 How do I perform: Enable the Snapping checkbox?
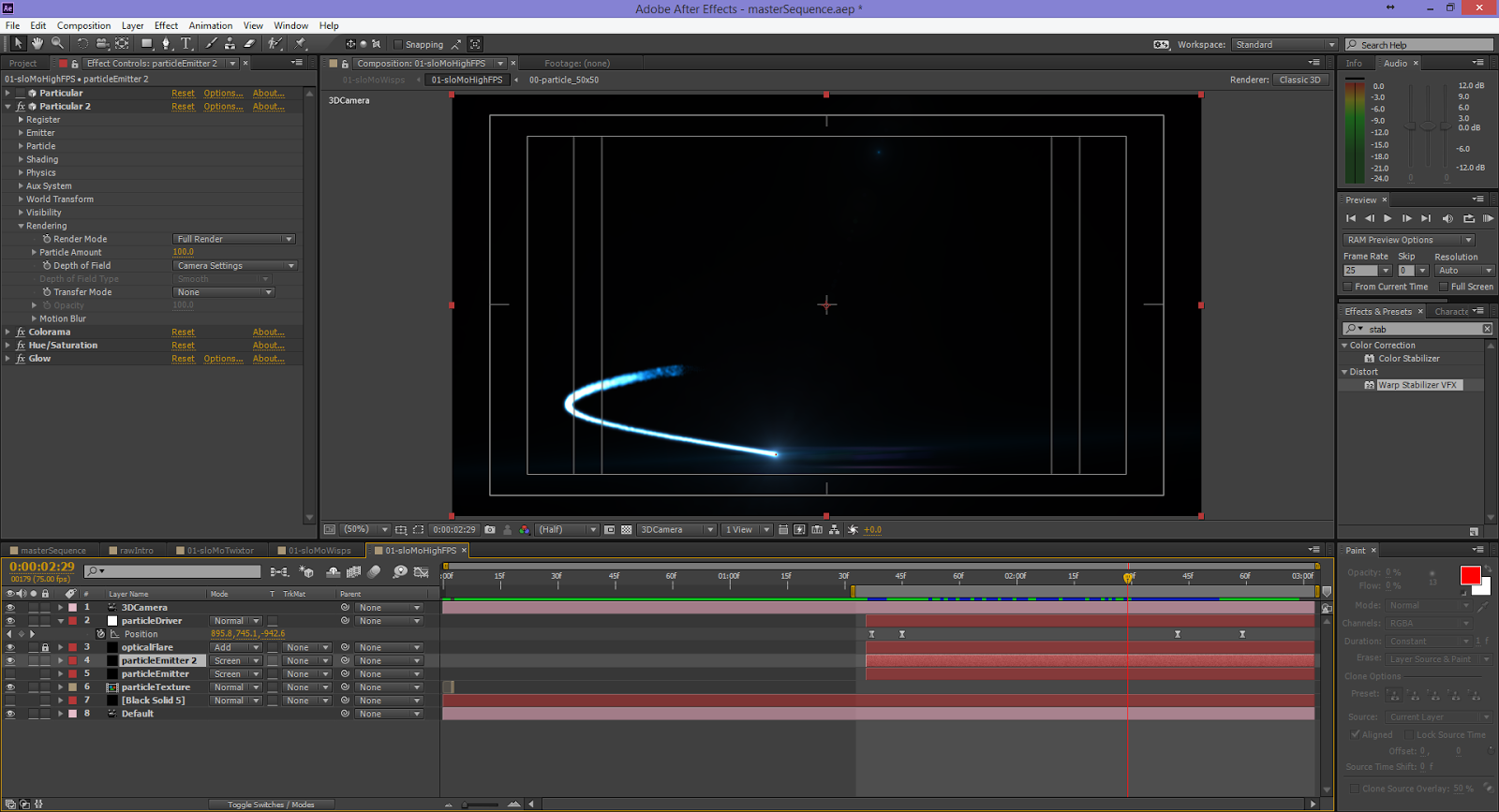pyautogui.click(x=398, y=44)
